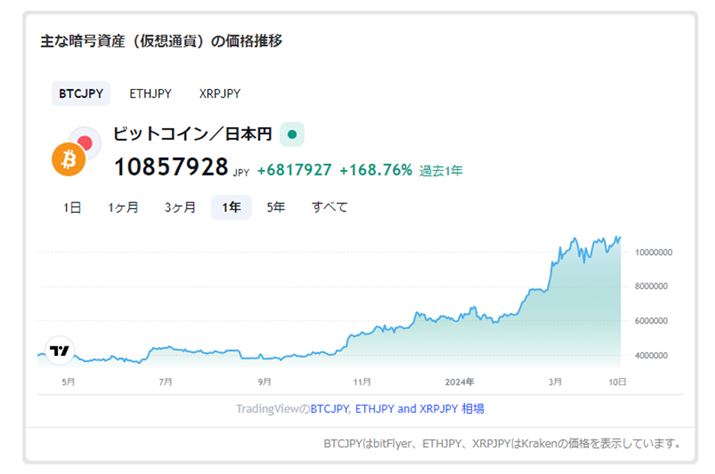Screen dimensions: 715x474
Task: Switch to the BTCJPY tab
Action: tap(80, 94)
